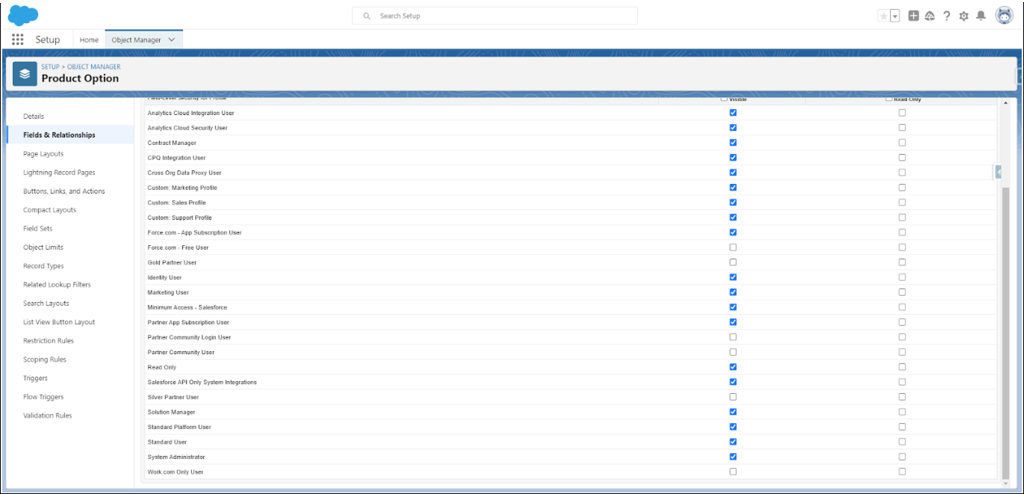
Task: Check Visible for Gold Partner User
Action: click(x=733, y=262)
